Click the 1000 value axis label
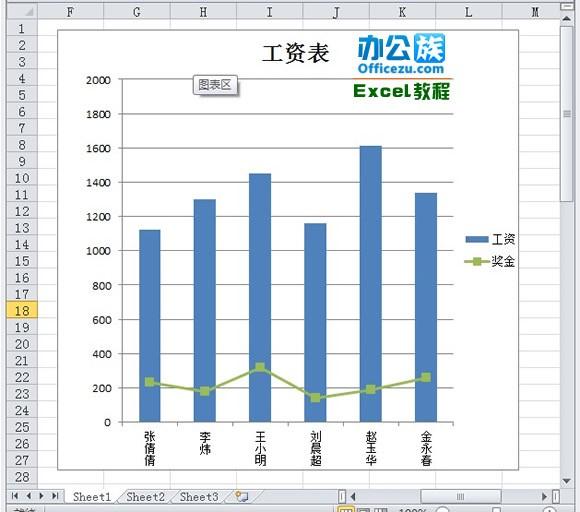 click(98, 251)
